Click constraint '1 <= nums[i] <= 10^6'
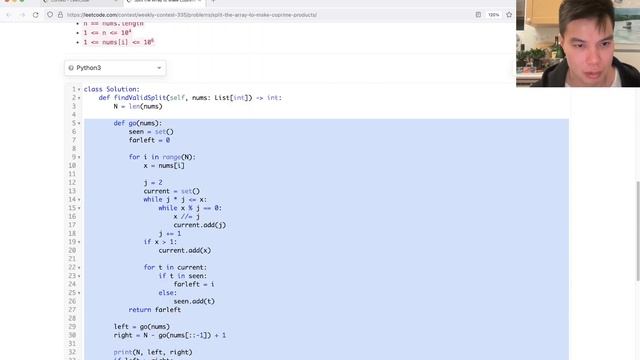 coord(118,42)
